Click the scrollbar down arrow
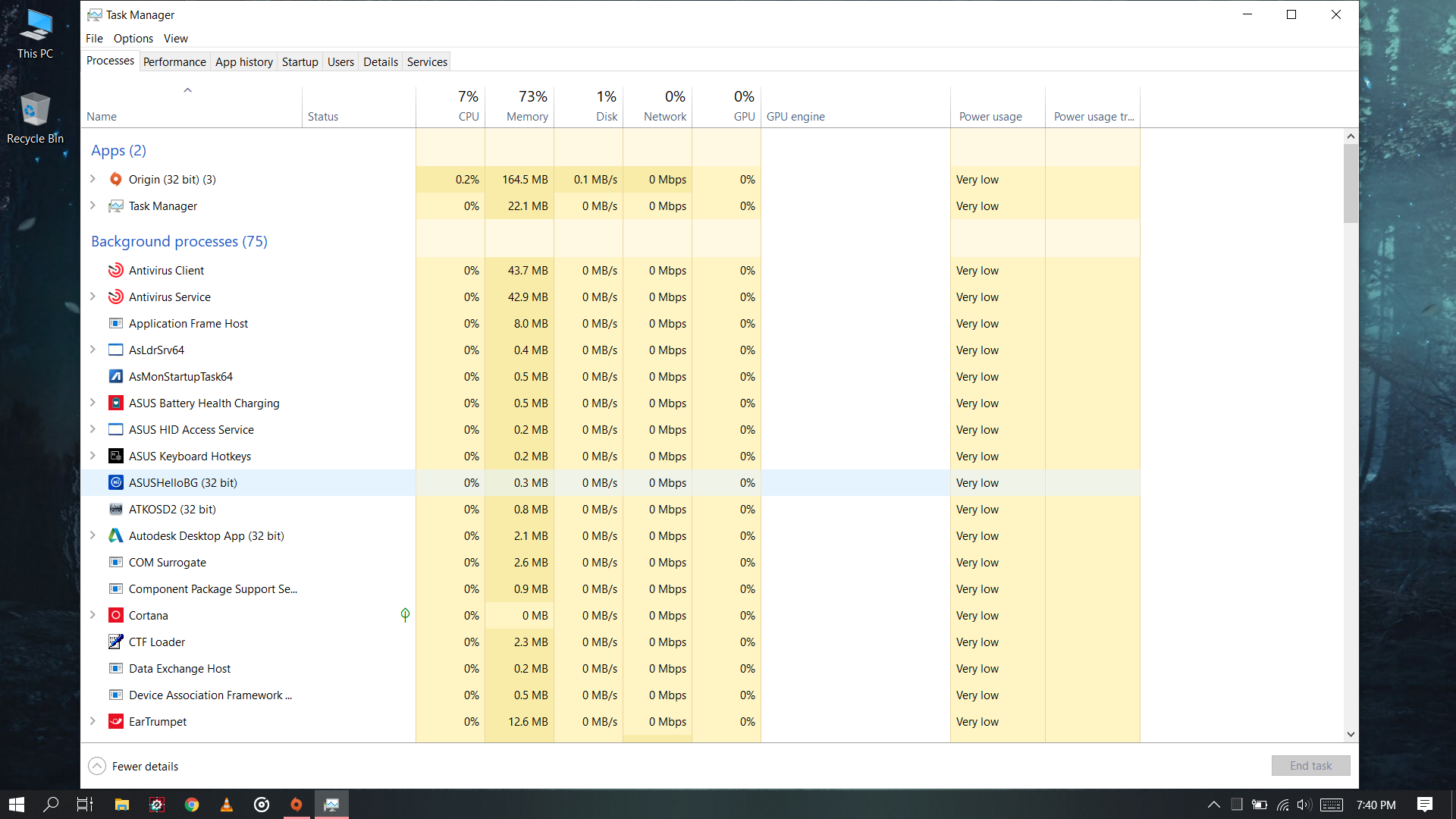Viewport: 1456px width, 819px height. point(1351,734)
